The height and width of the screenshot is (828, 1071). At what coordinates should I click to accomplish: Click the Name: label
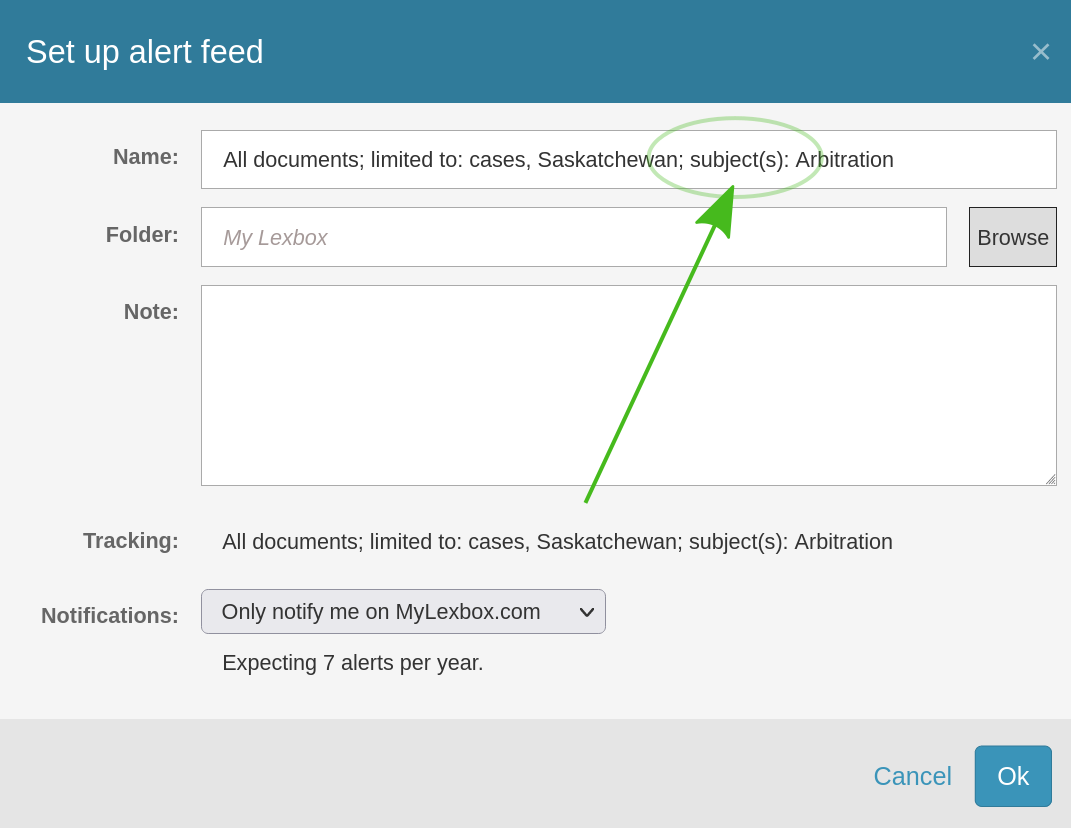pos(145,157)
